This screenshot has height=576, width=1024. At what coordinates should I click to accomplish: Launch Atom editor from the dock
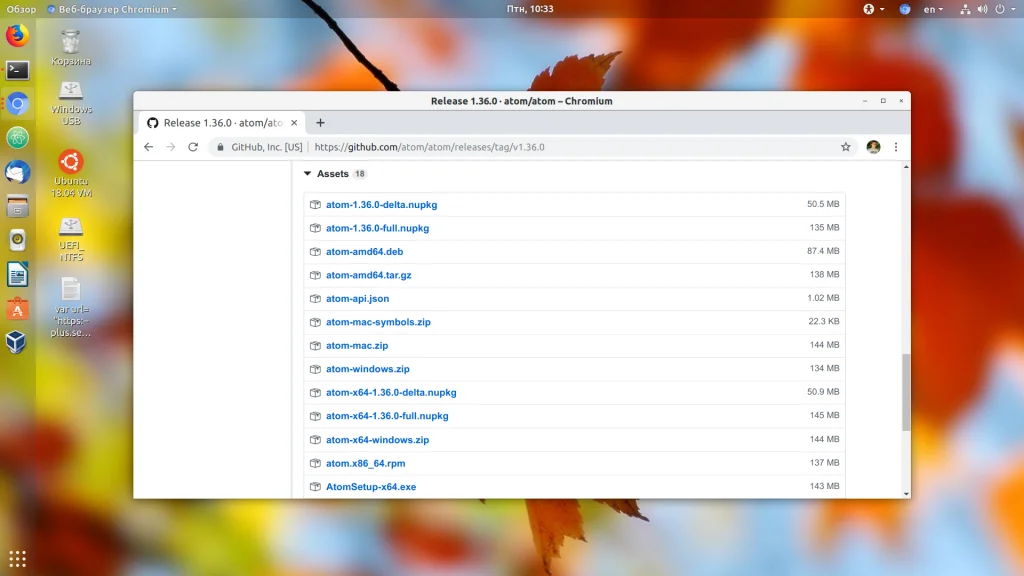[x=18, y=138]
